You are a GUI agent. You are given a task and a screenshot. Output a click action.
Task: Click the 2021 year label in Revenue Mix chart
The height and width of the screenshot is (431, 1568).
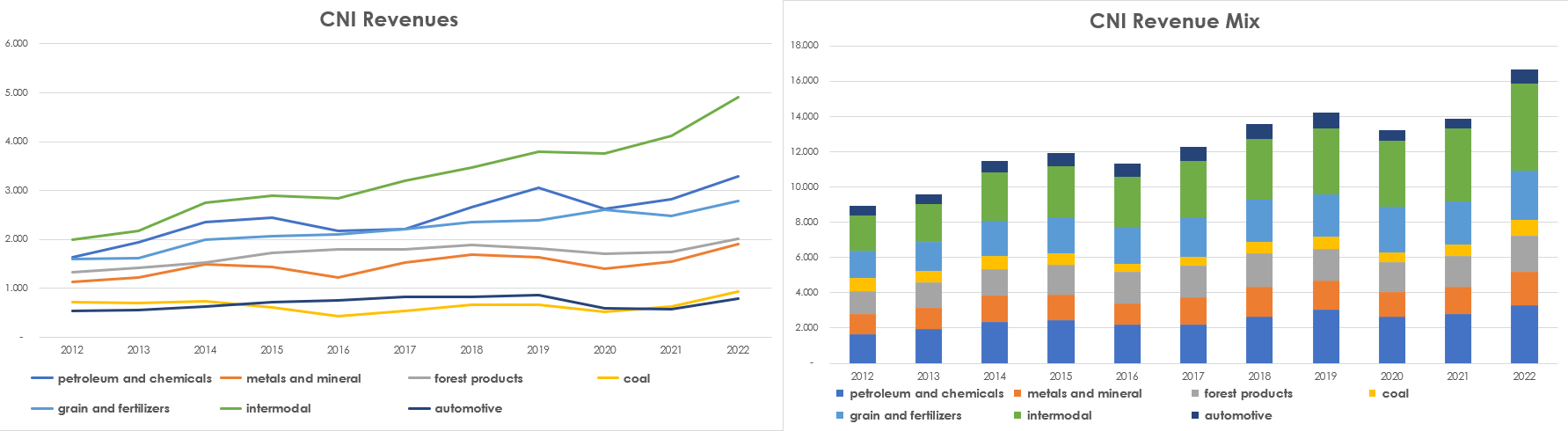pyautogui.click(x=1457, y=376)
